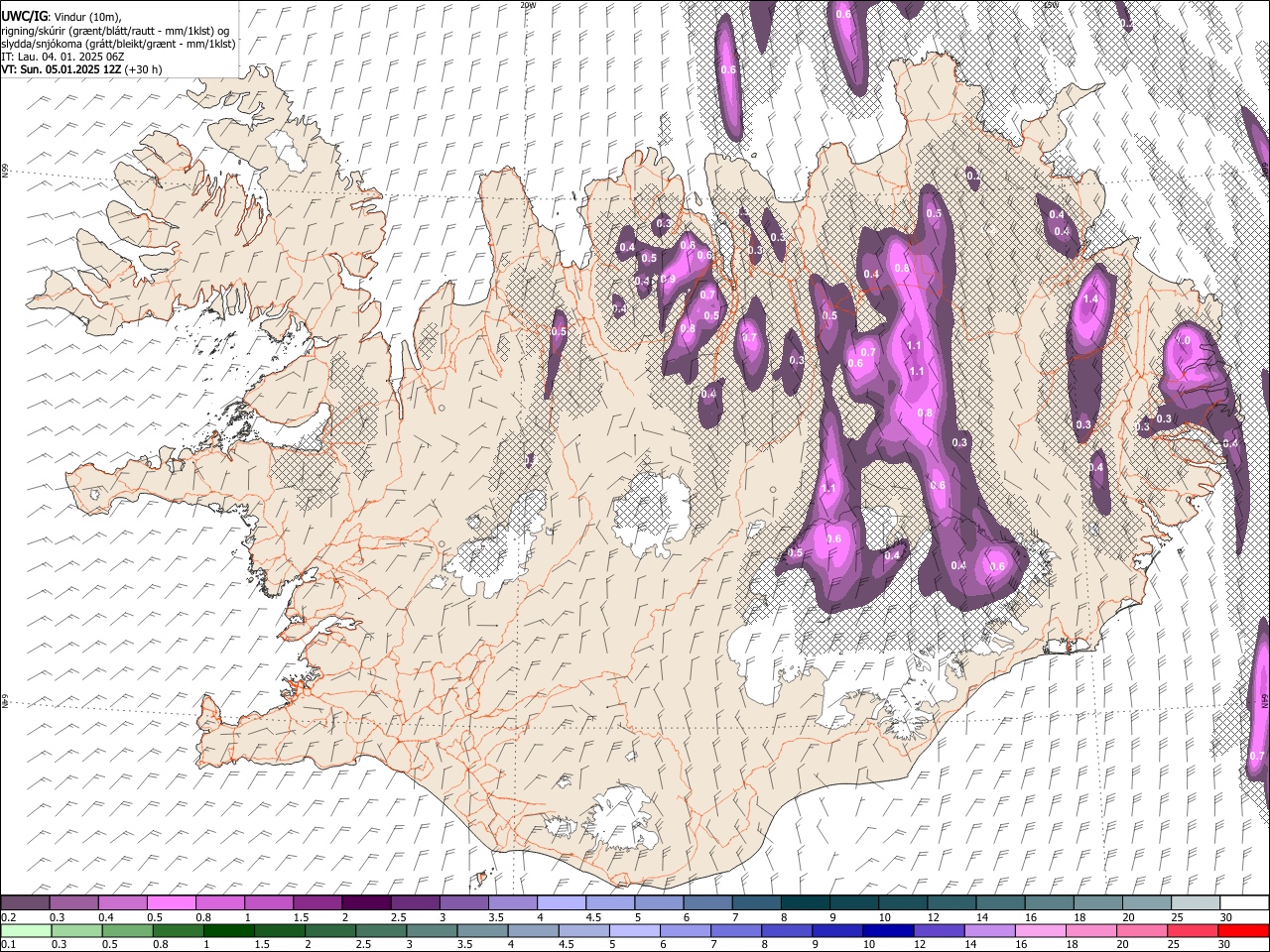Select lower legend's grey-green swatch labeled 3
The image size is (1270, 952).
[x=432, y=930]
